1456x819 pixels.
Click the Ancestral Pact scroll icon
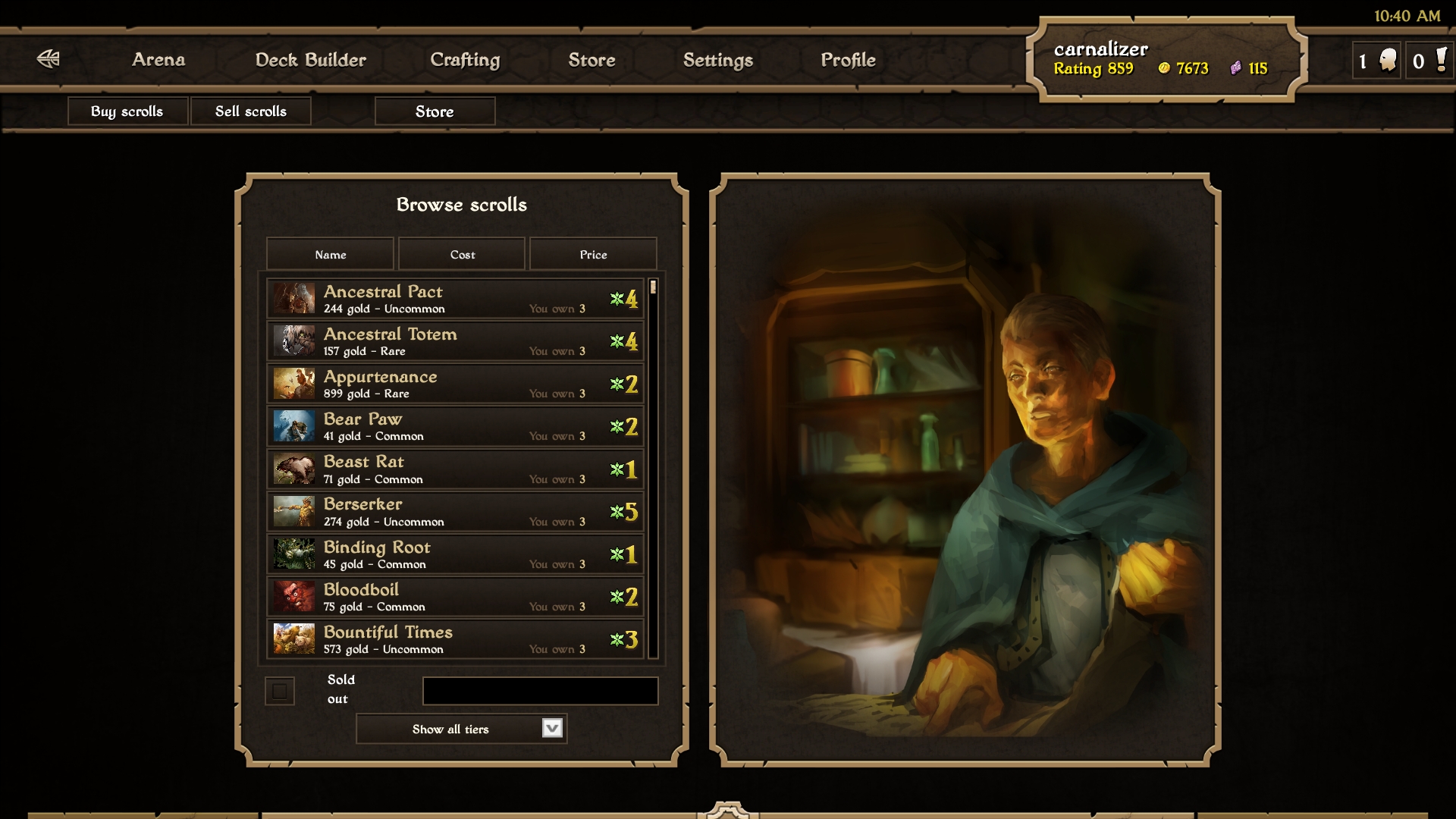pos(294,298)
